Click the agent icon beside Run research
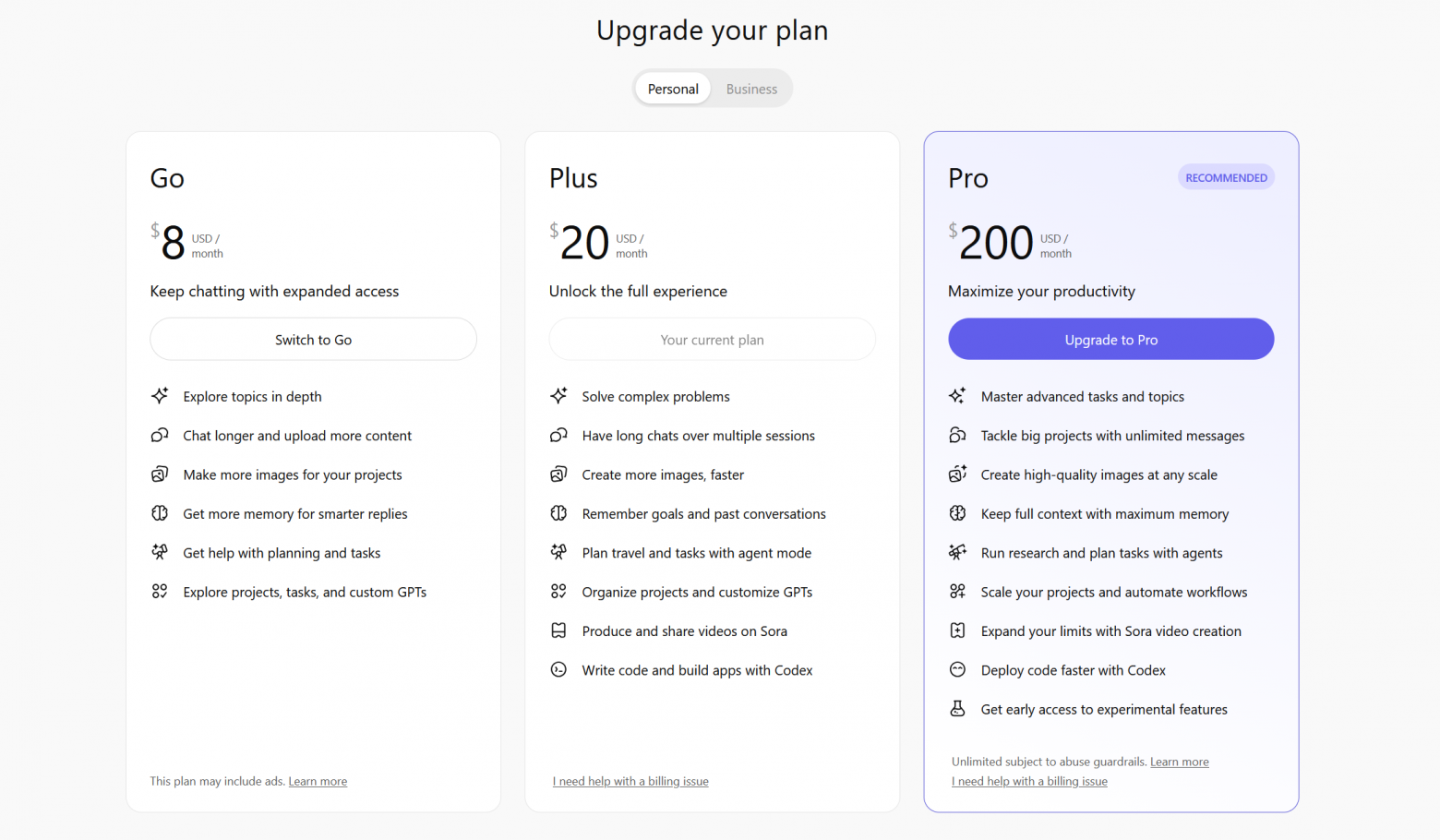This screenshot has height=840, width=1440. coord(957,553)
